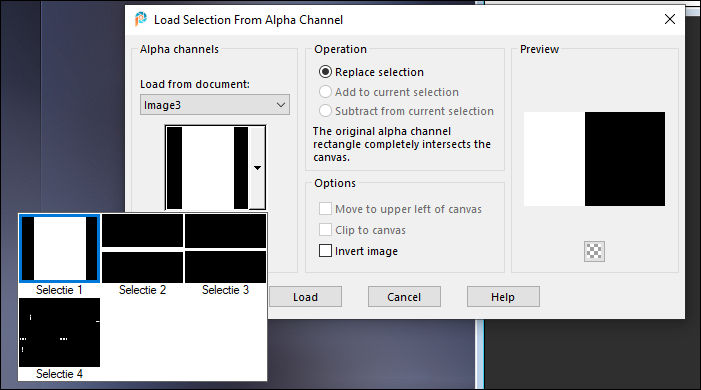The height and width of the screenshot is (390, 701).
Task: Click the PaintShop Pro icon in title bar
Action: (x=141, y=19)
